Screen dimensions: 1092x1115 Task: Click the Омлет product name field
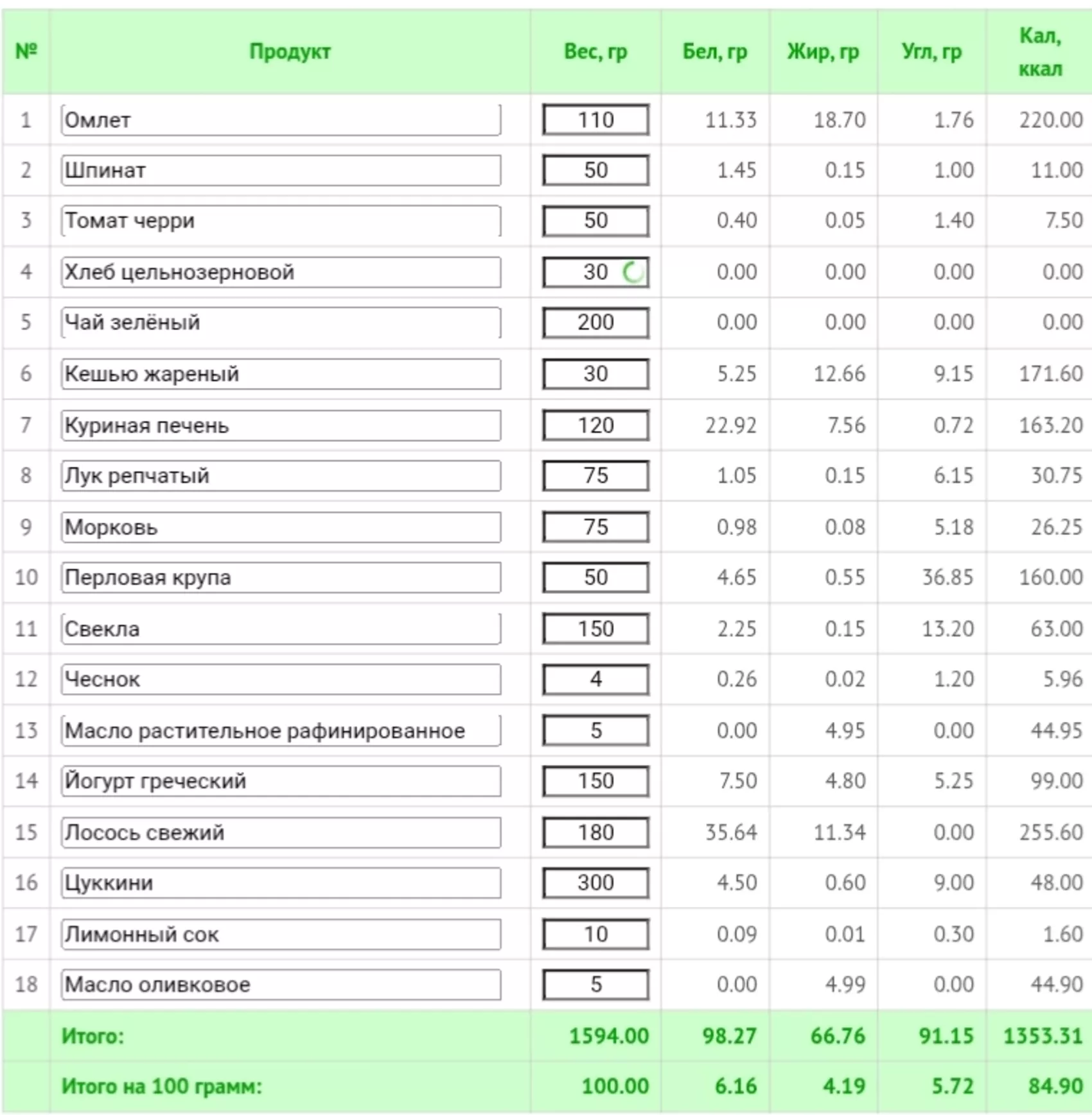pos(281,119)
